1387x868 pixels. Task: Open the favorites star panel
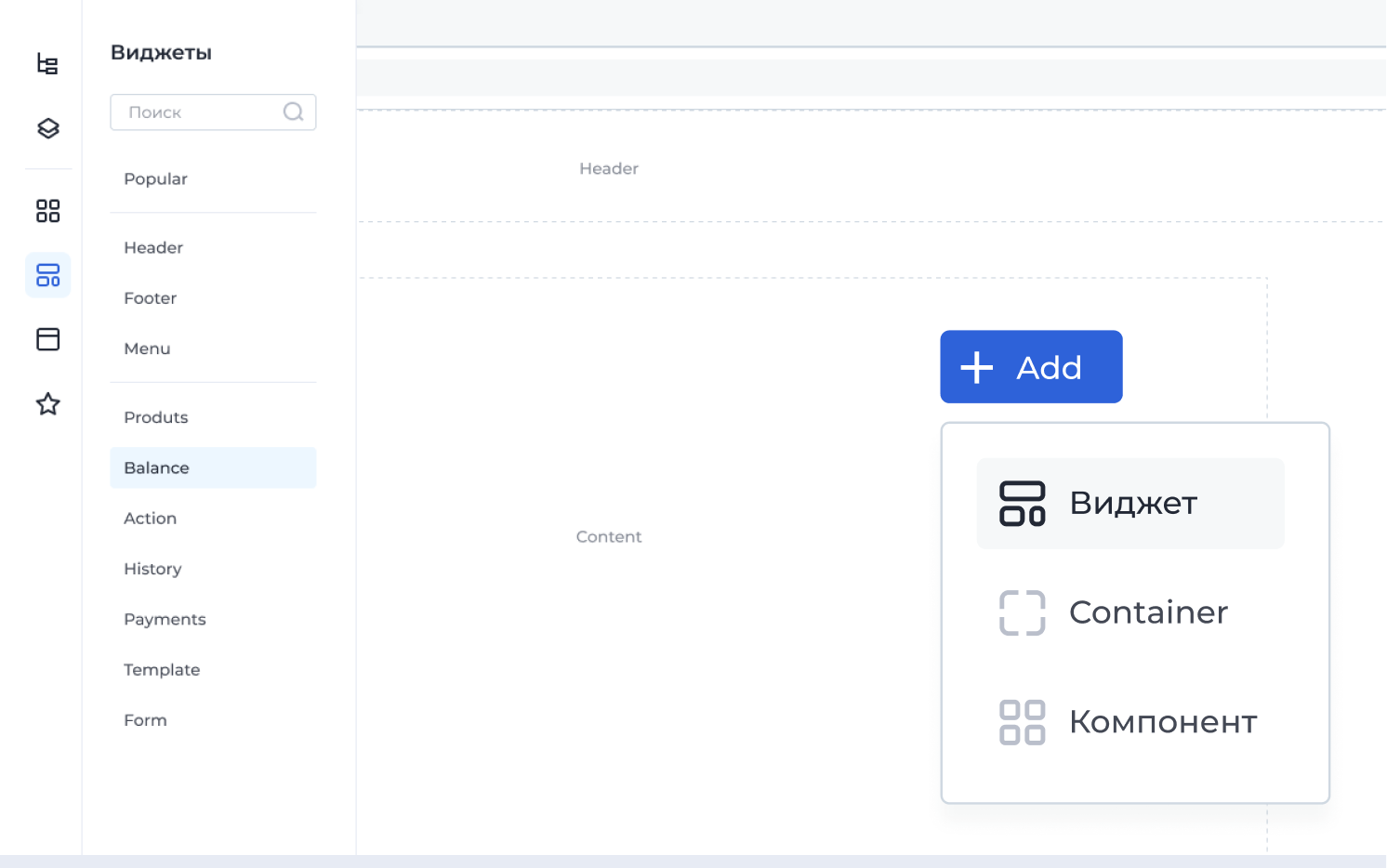pyautogui.click(x=47, y=404)
